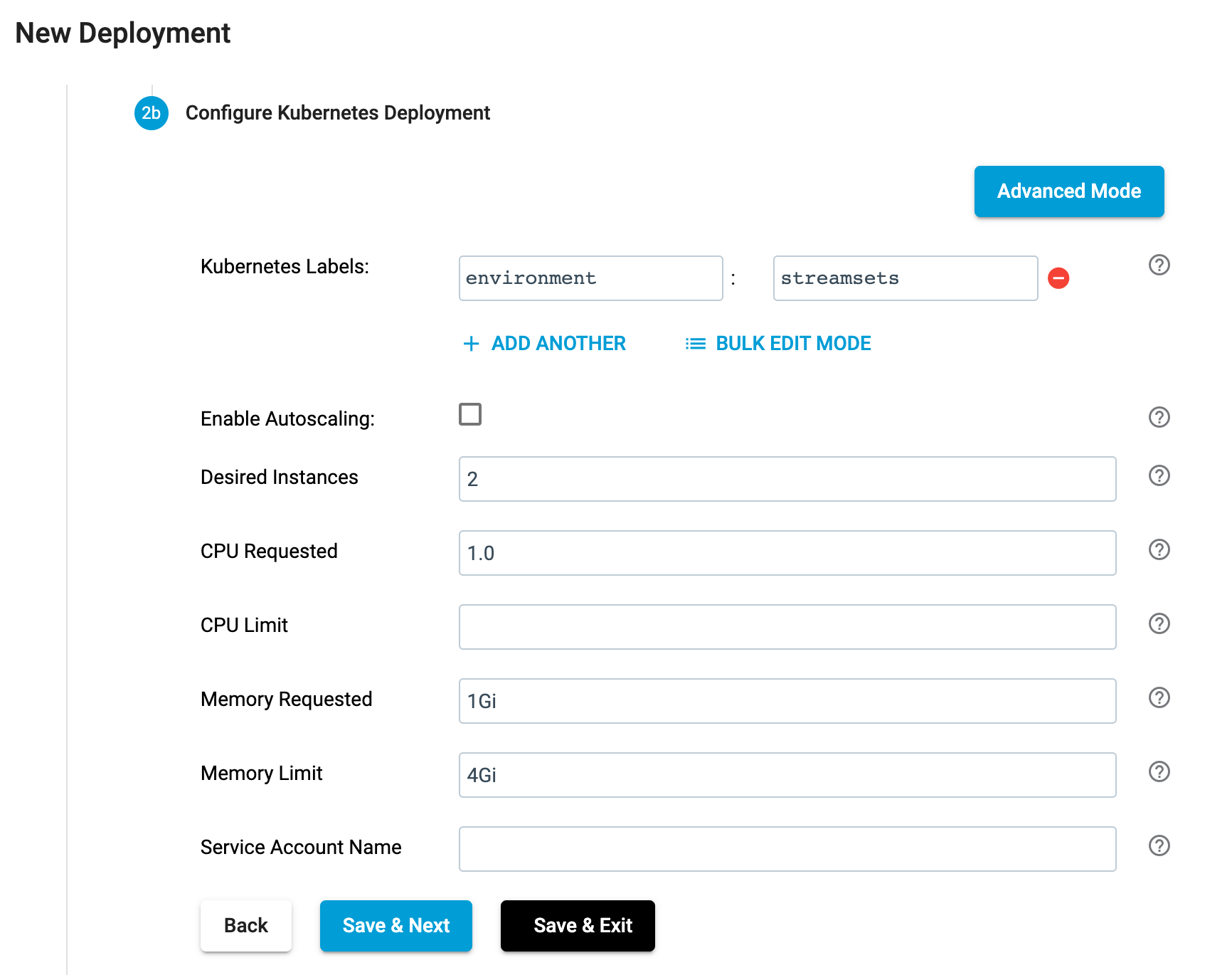Switch to Advanced Mode
Image resolution: width=1232 pixels, height=975 pixels.
tap(1069, 191)
